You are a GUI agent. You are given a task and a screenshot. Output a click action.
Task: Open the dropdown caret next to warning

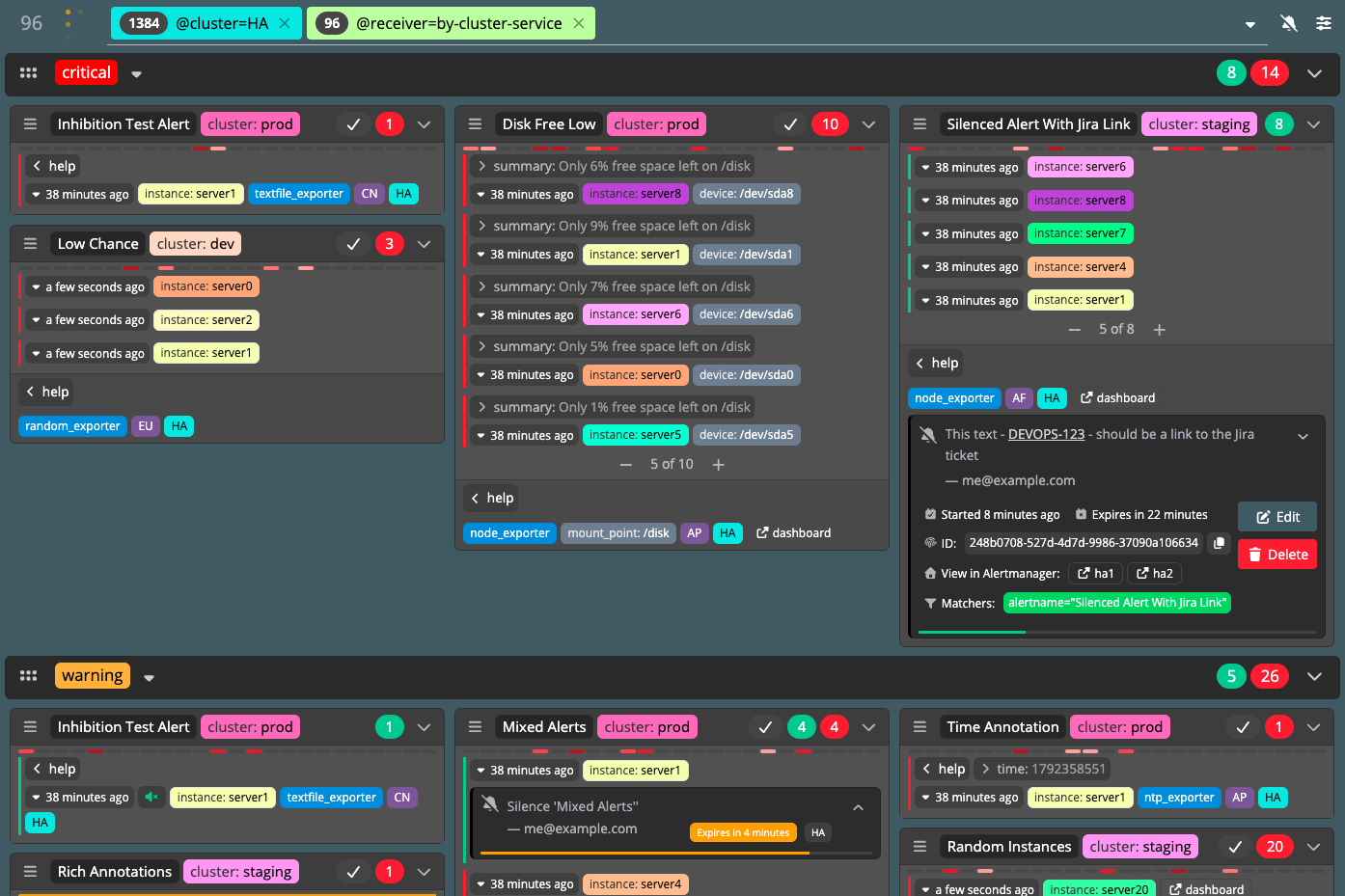pyautogui.click(x=149, y=678)
